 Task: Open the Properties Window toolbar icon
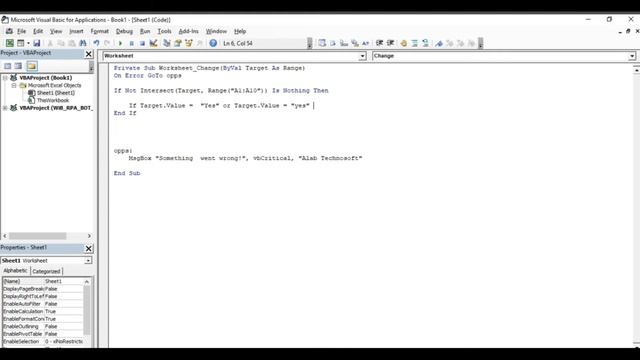(x=178, y=43)
